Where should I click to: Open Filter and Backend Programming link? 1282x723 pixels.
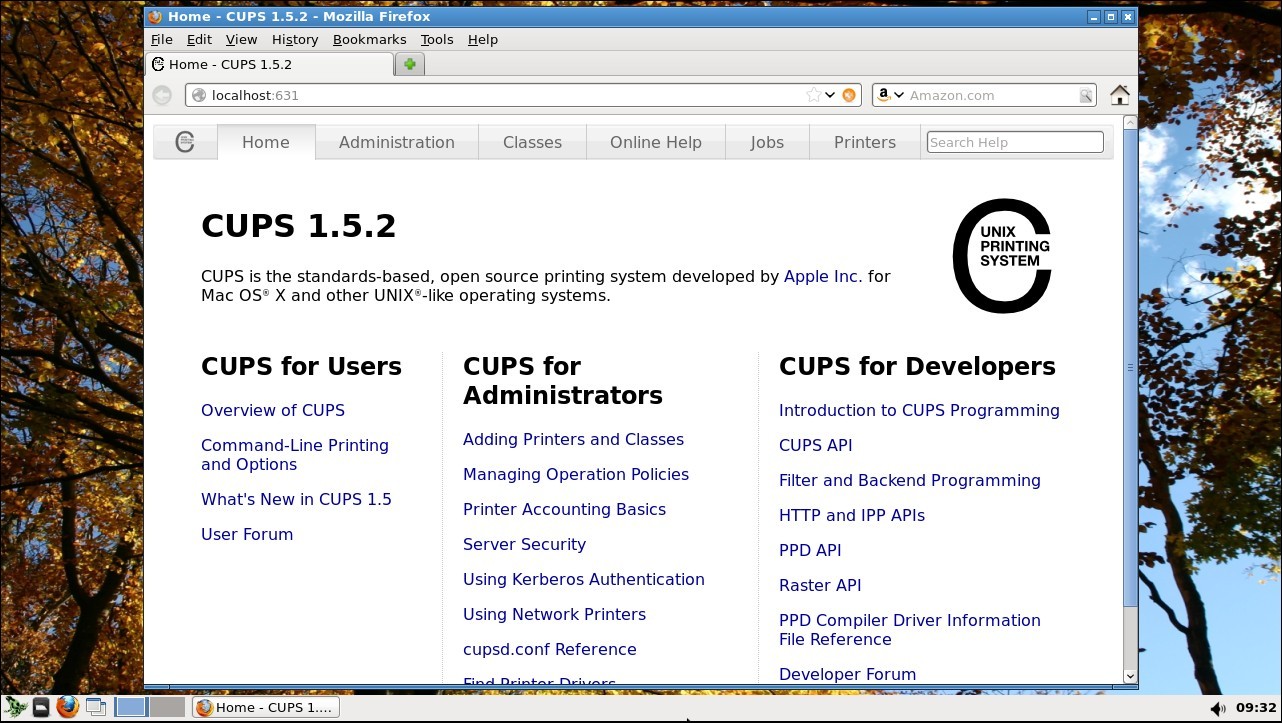(909, 480)
